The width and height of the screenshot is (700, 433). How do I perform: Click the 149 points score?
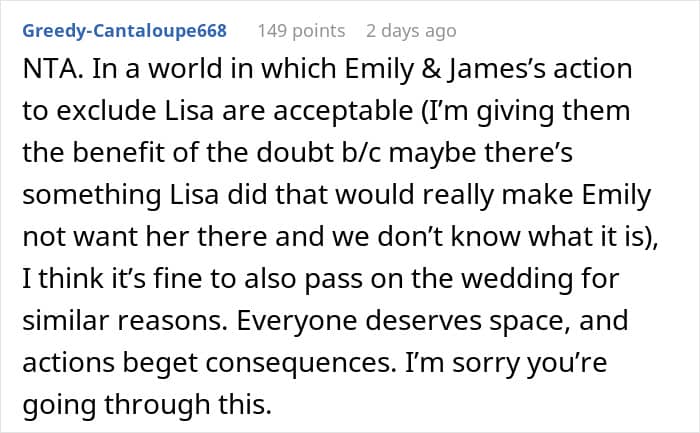301,31
